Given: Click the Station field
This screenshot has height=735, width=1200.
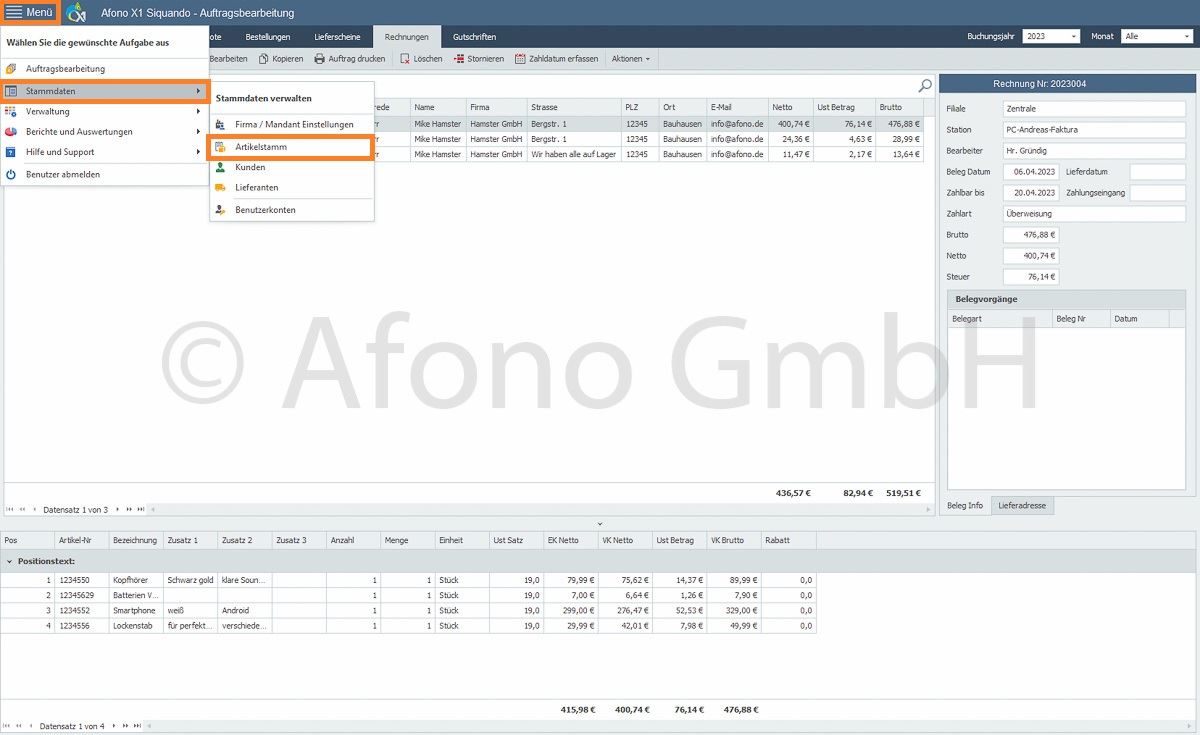Looking at the screenshot, I should click(1094, 129).
